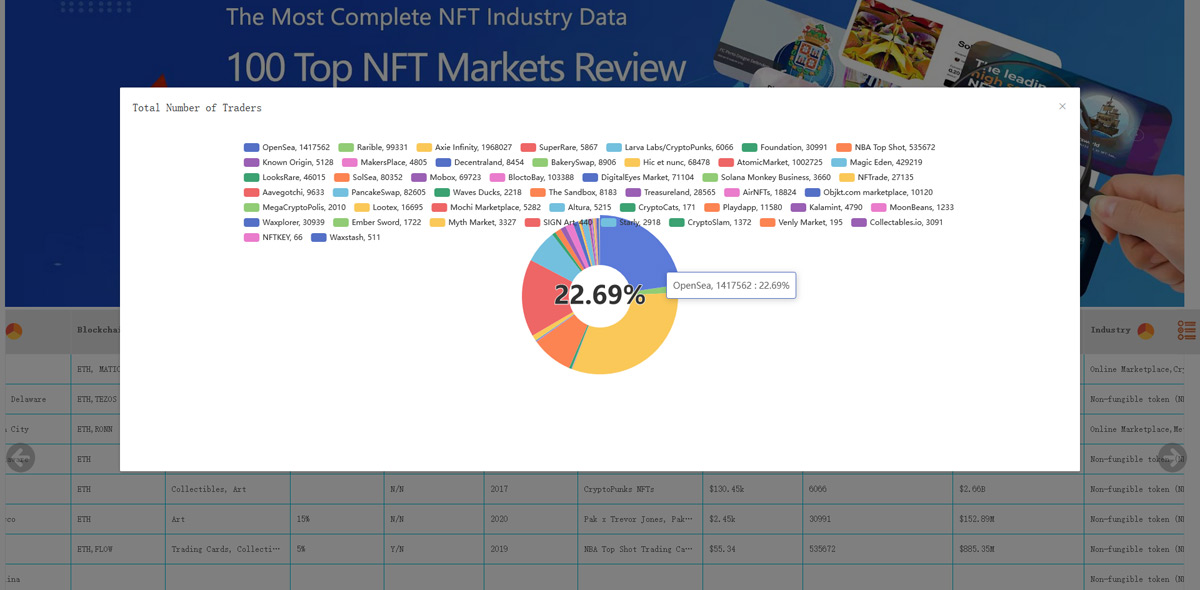Click Waves Ducks green legend swatch
The image size is (1200, 590).
tap(442, 192)
